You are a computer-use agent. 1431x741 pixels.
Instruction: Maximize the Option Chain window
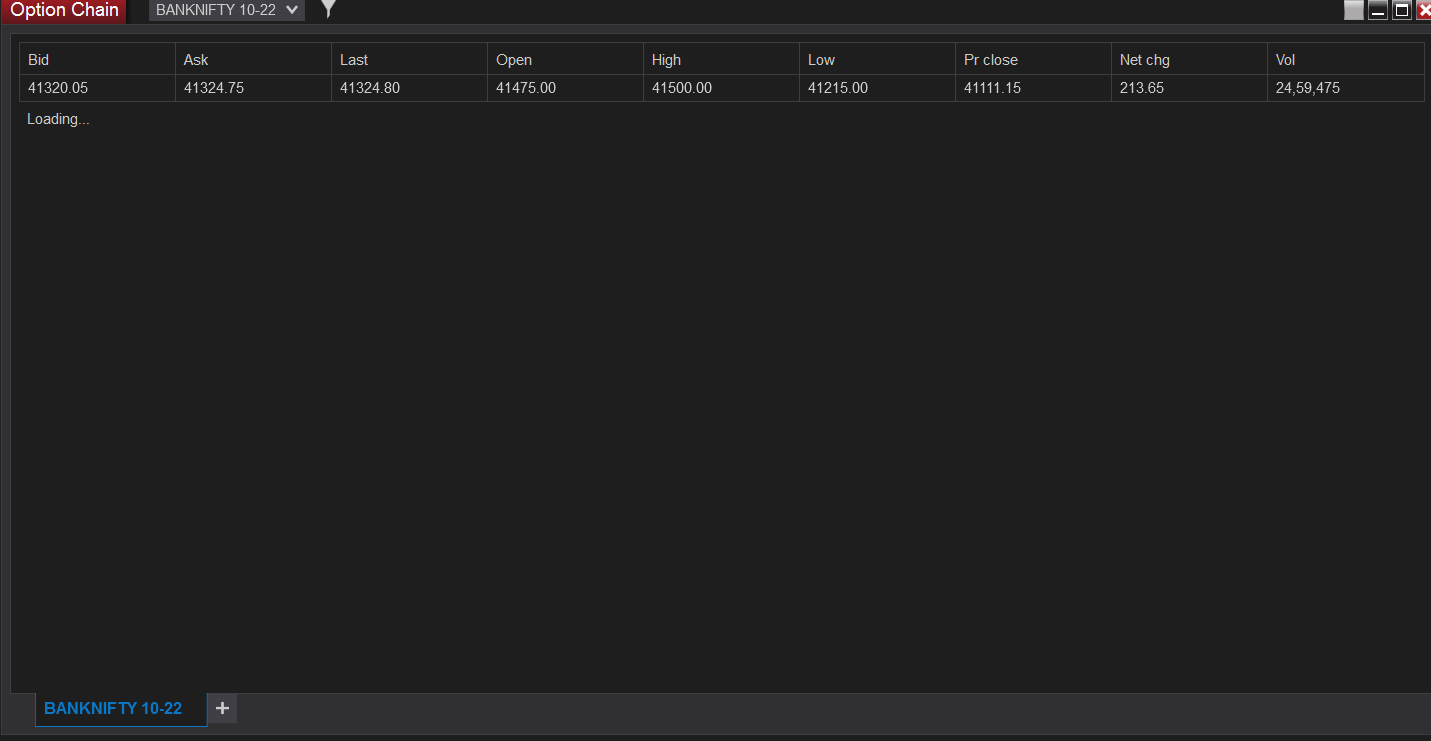coord(1402,10)
